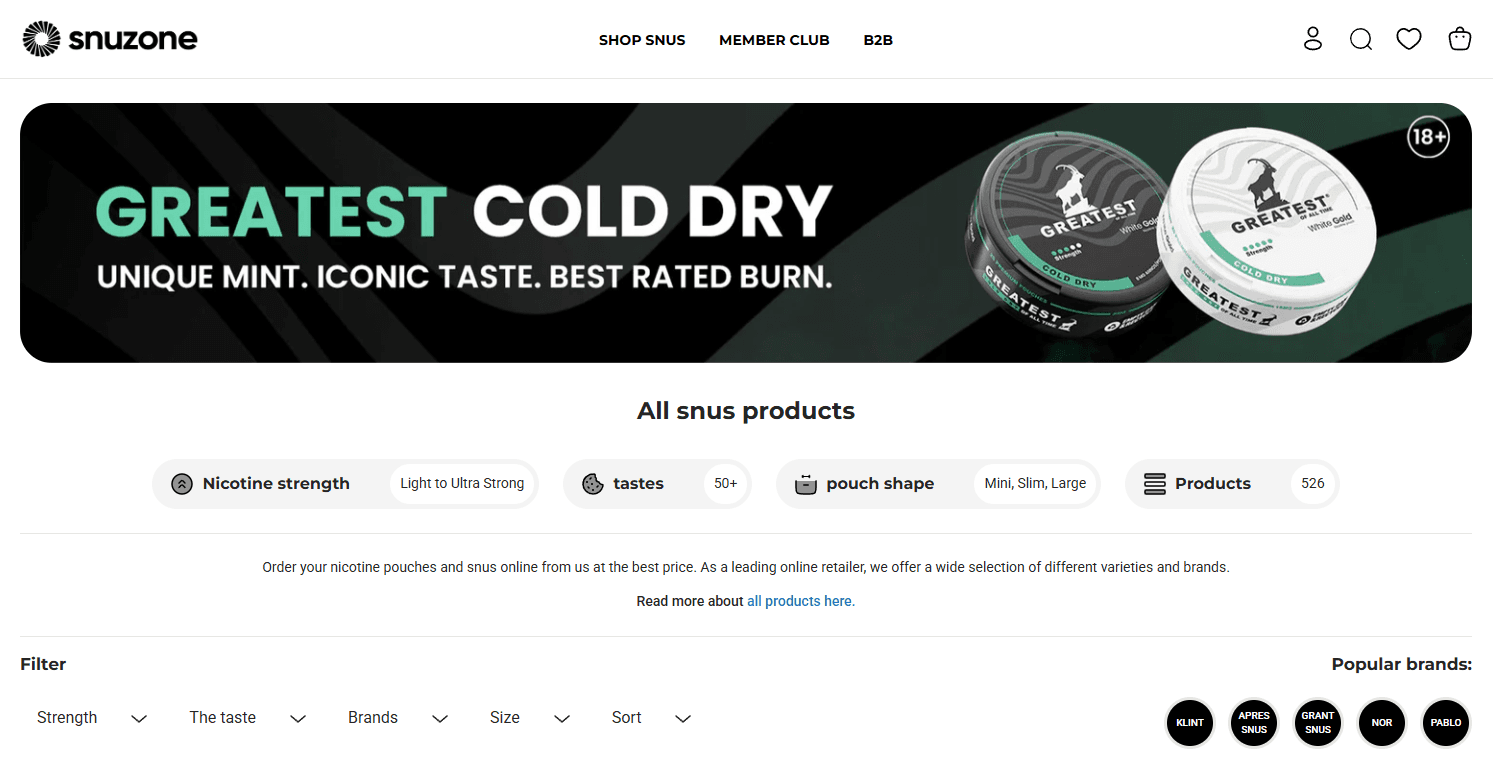
Task: Expand the Brands filter dropdown
Action: [398, 718]
